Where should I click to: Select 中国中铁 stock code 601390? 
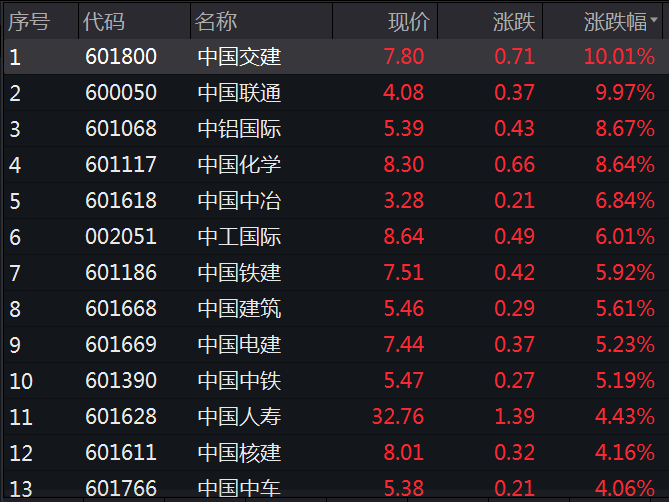pyautogui.click(x=121, y=381)
